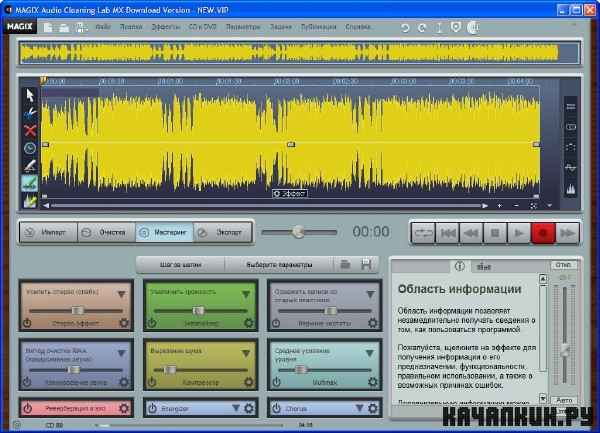This screenshot has height=433, width=600.
Task: Open the Эффекты menu
Action: [x=166, y=27]
